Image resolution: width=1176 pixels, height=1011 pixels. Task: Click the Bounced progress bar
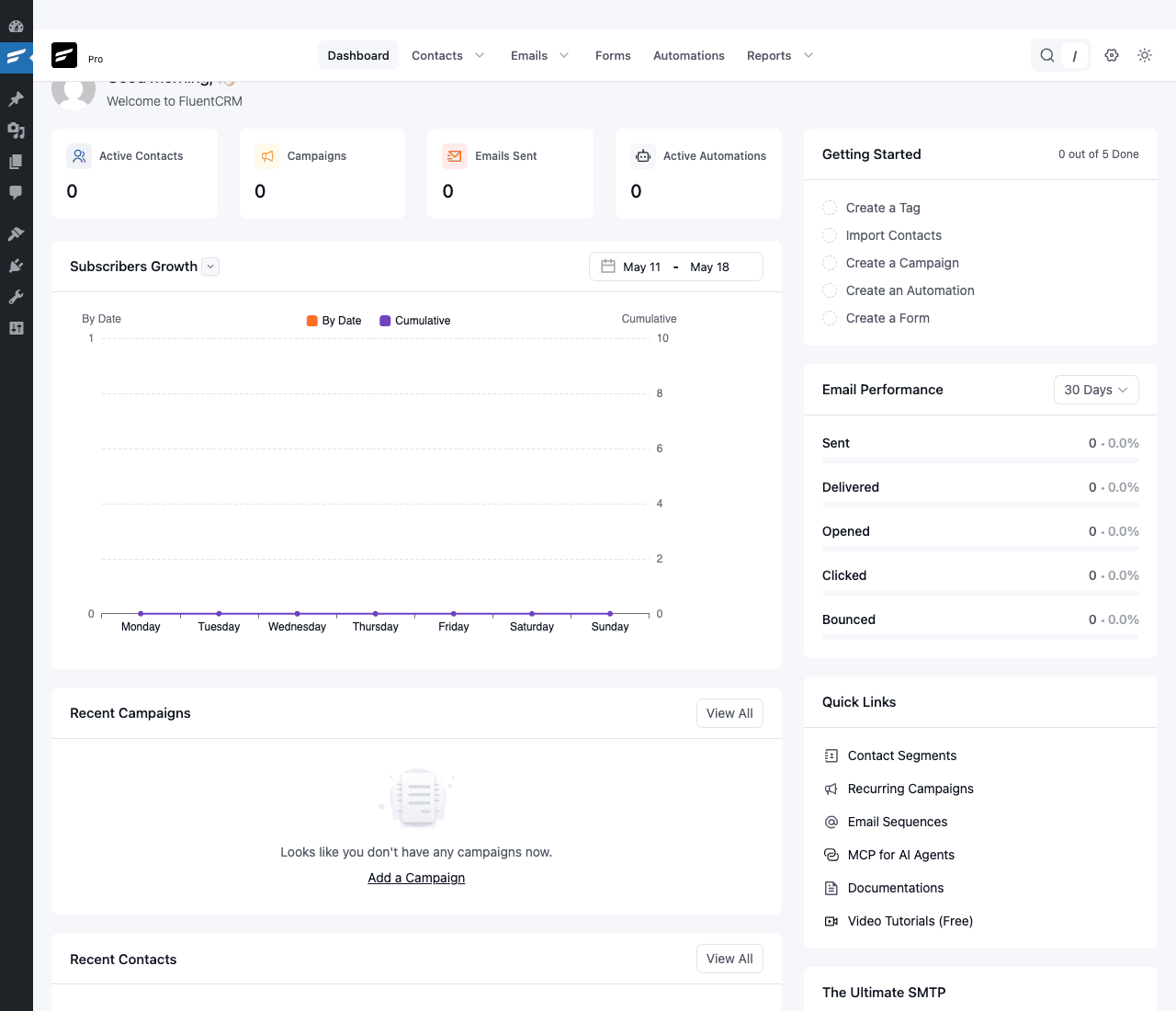(980, 637)
